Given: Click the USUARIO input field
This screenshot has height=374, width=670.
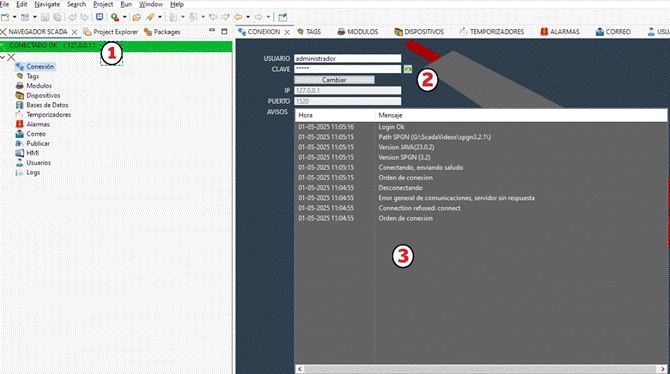Looking at the screenshot, I should pos(347,59).
